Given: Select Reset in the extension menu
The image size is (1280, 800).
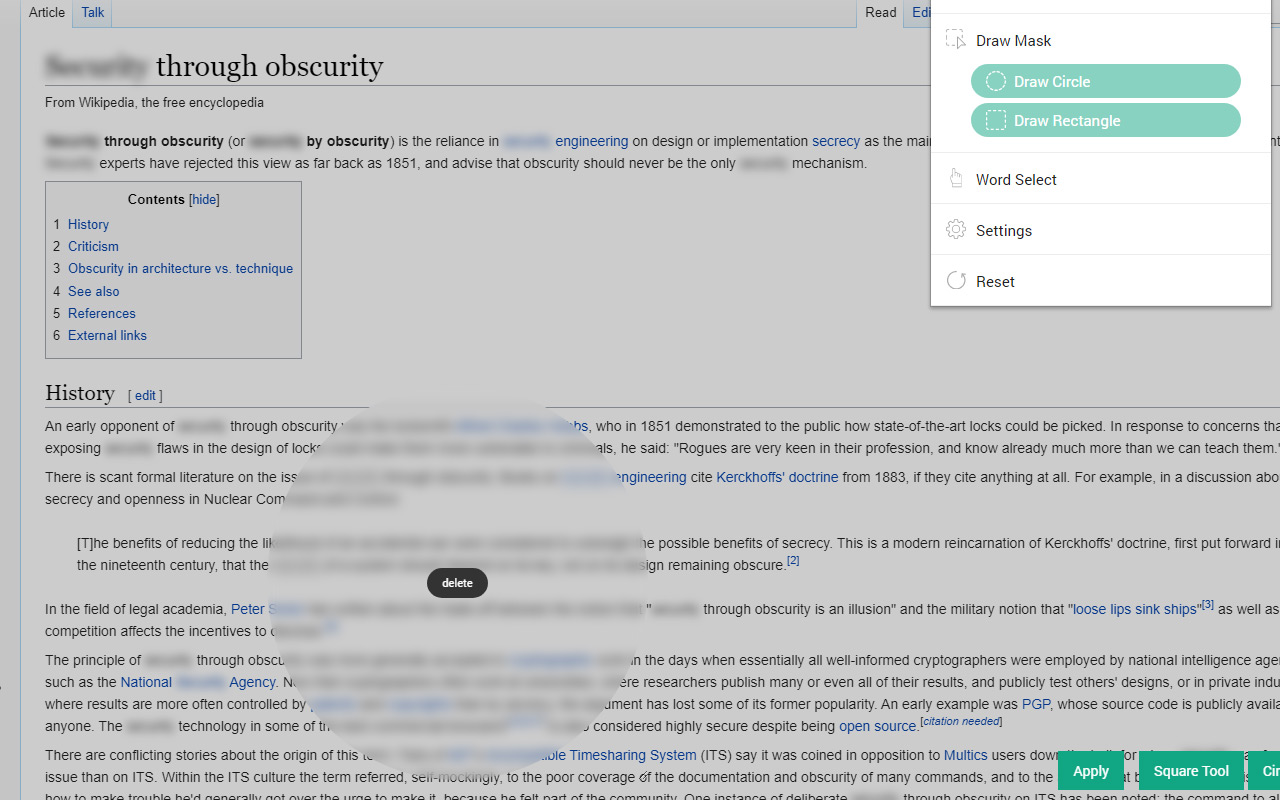Looking at the screenshot, I should (1101, 281).
